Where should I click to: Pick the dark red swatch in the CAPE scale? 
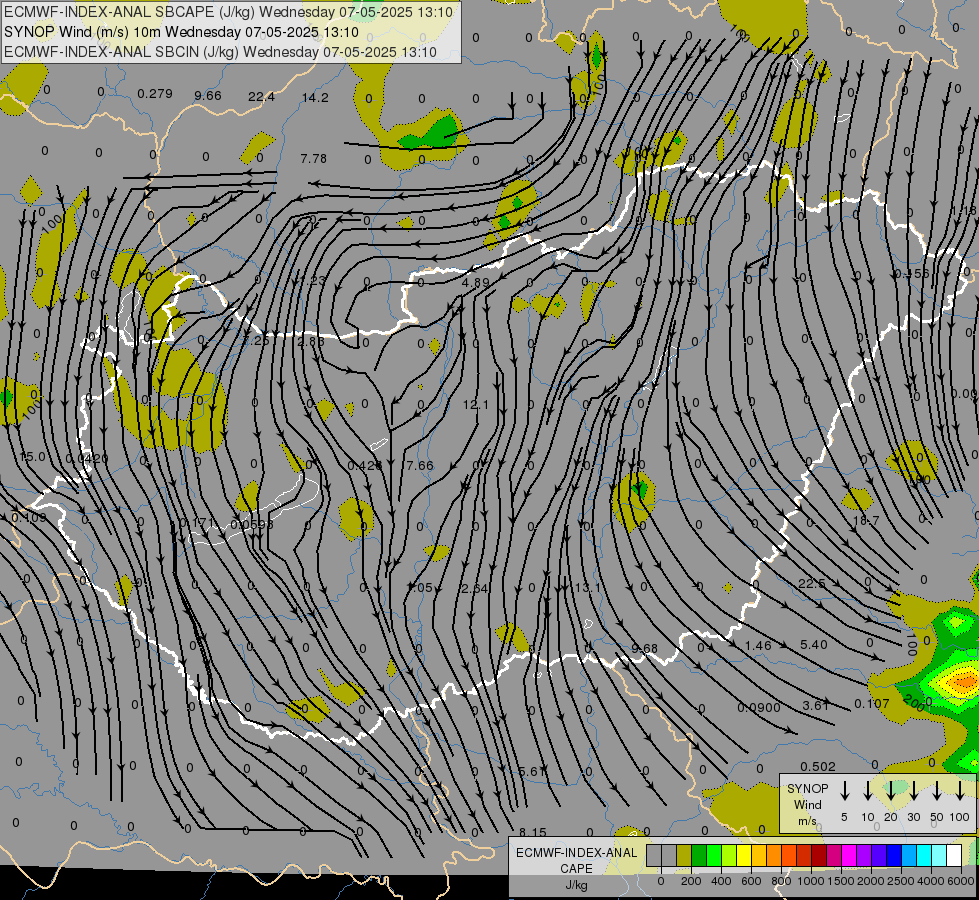click(x=819, y=855)
